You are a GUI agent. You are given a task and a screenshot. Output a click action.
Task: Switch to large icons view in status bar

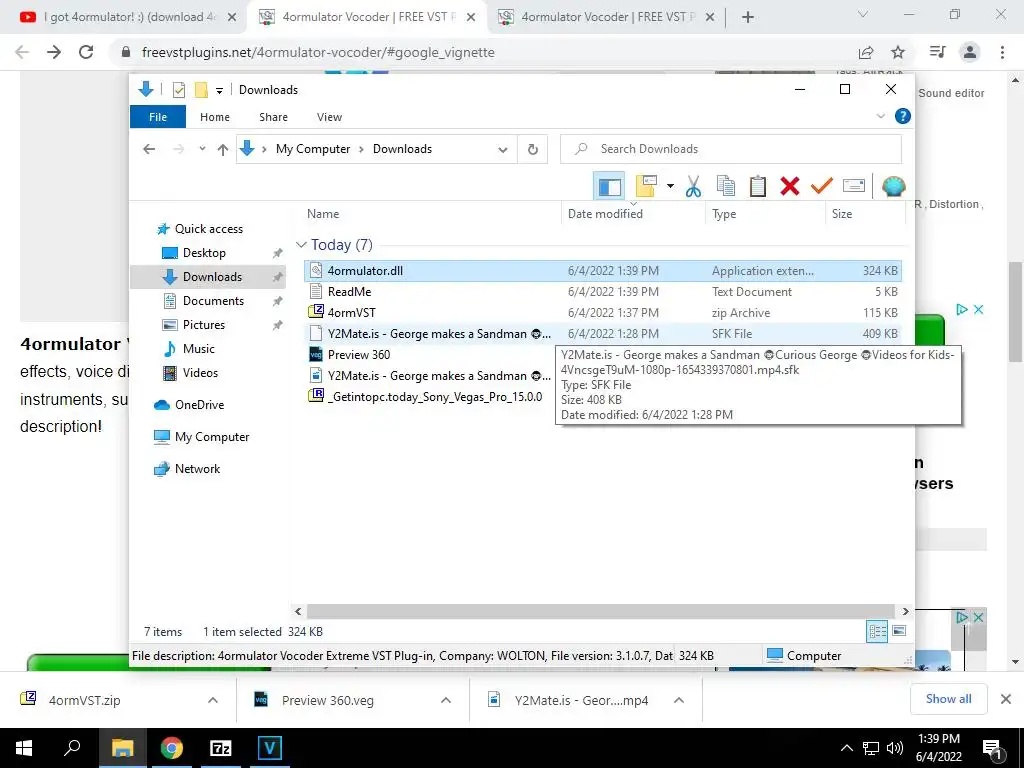(x=899, y=631)
